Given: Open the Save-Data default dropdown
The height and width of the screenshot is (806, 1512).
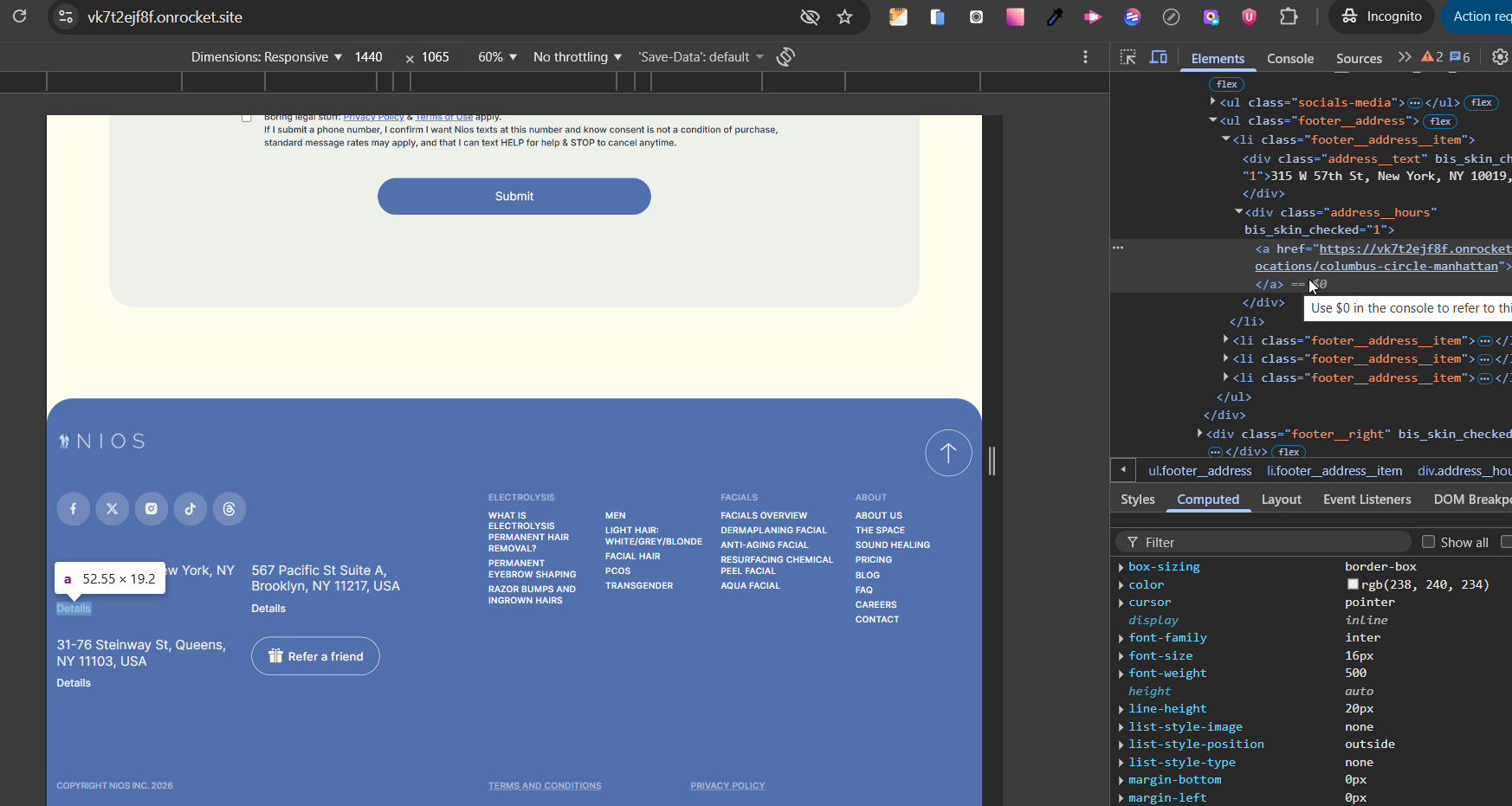Looking at the screenshot, I should click(701, 57).
